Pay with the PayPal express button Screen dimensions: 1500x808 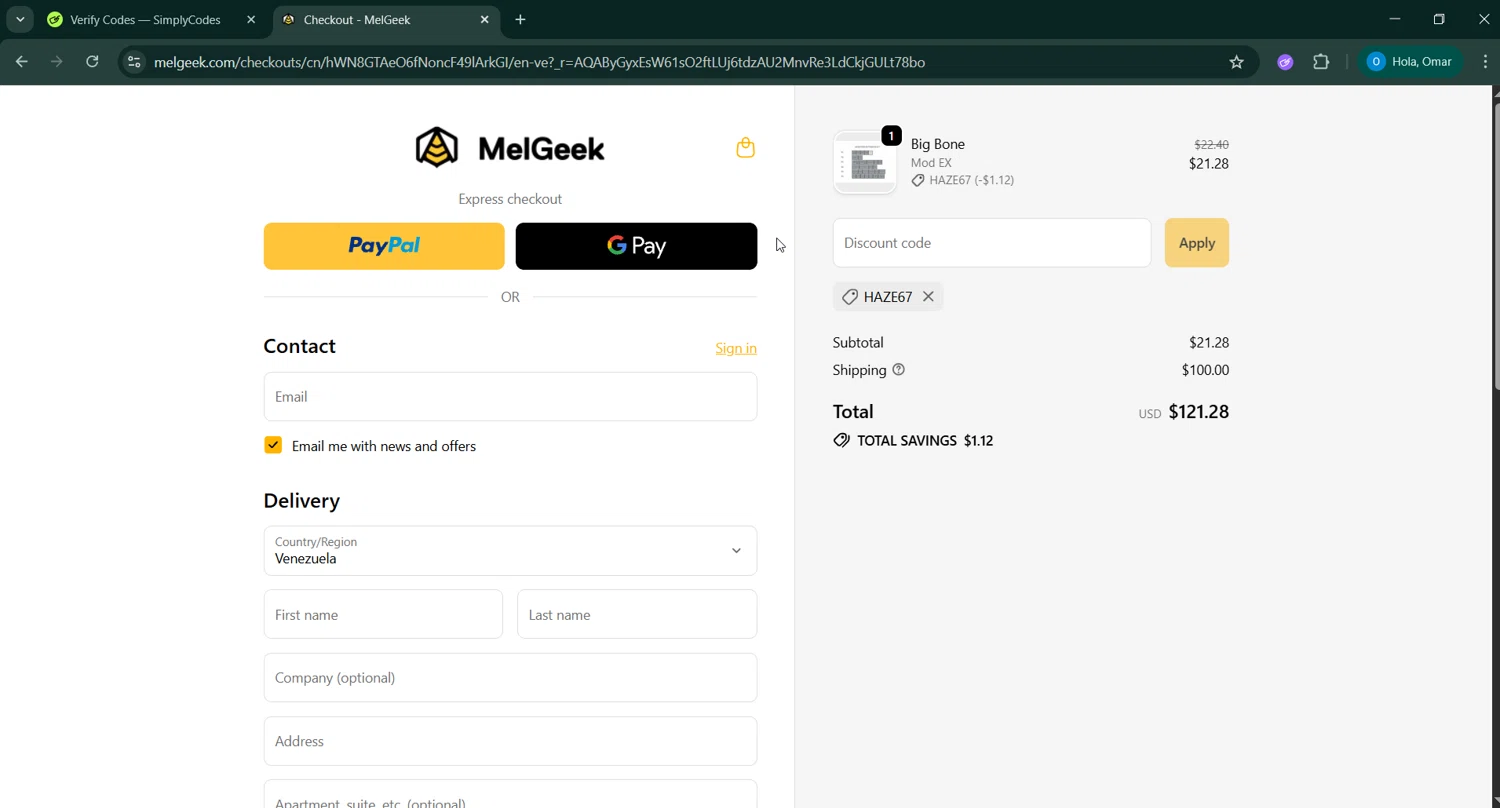coord(384,246)
